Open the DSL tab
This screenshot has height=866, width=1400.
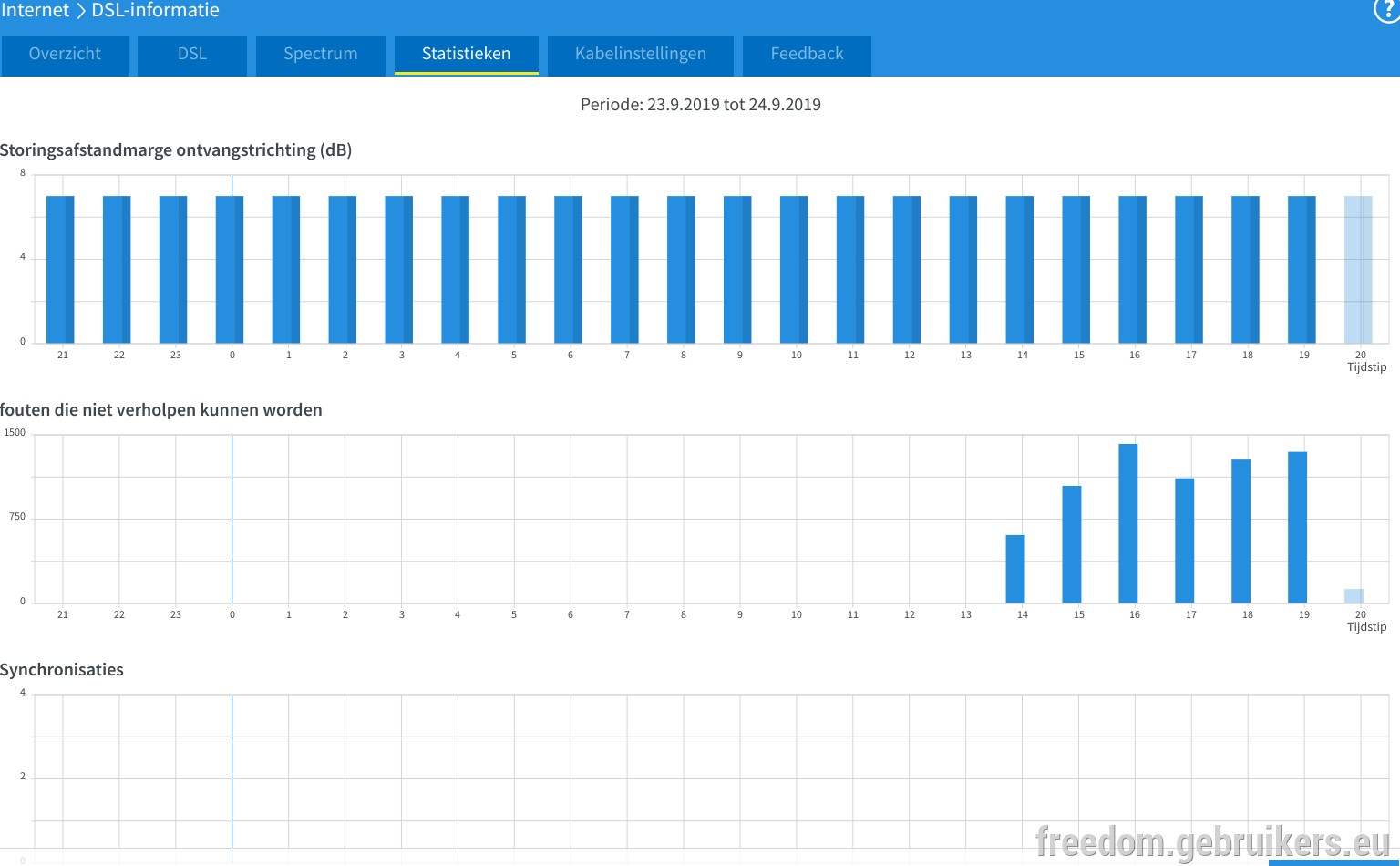tap(192, 56)
